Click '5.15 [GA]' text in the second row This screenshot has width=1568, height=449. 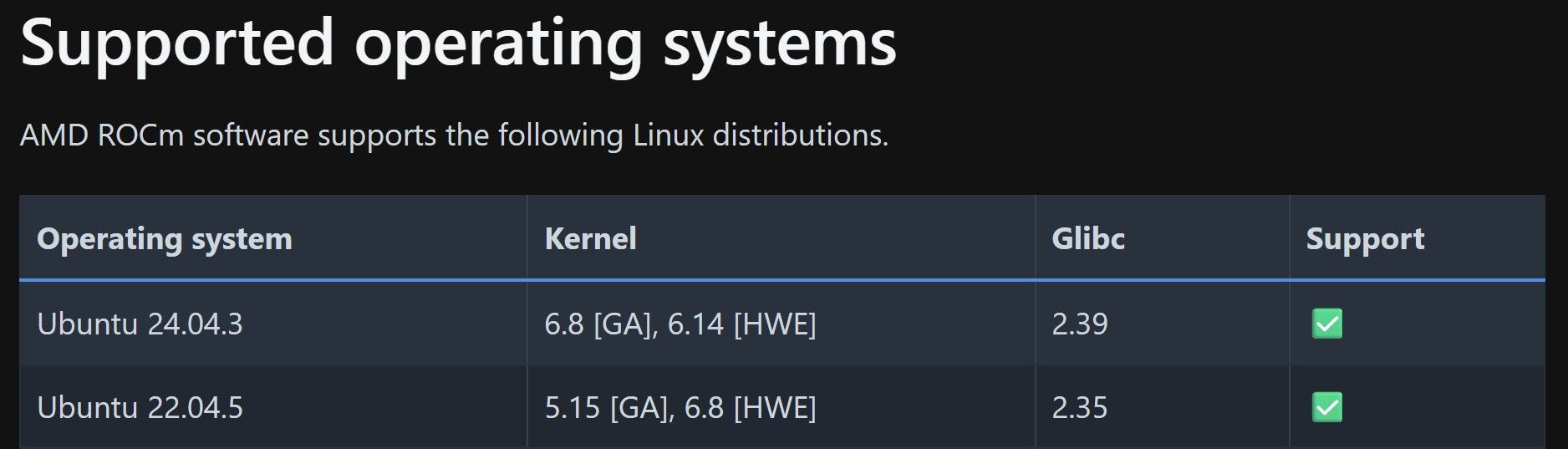point(607,407)
